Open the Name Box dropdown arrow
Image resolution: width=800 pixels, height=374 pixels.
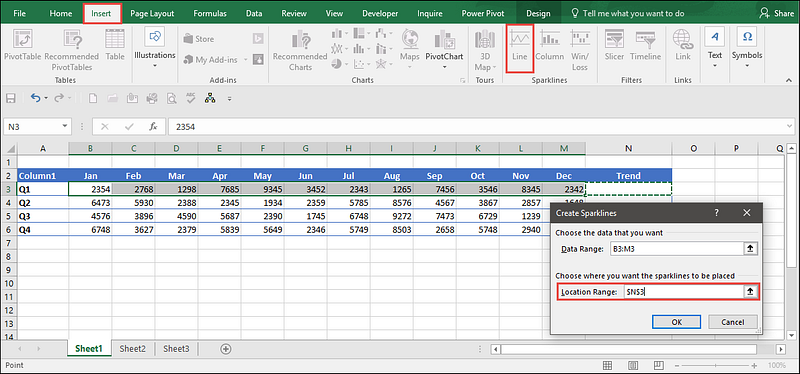(65, 126)
